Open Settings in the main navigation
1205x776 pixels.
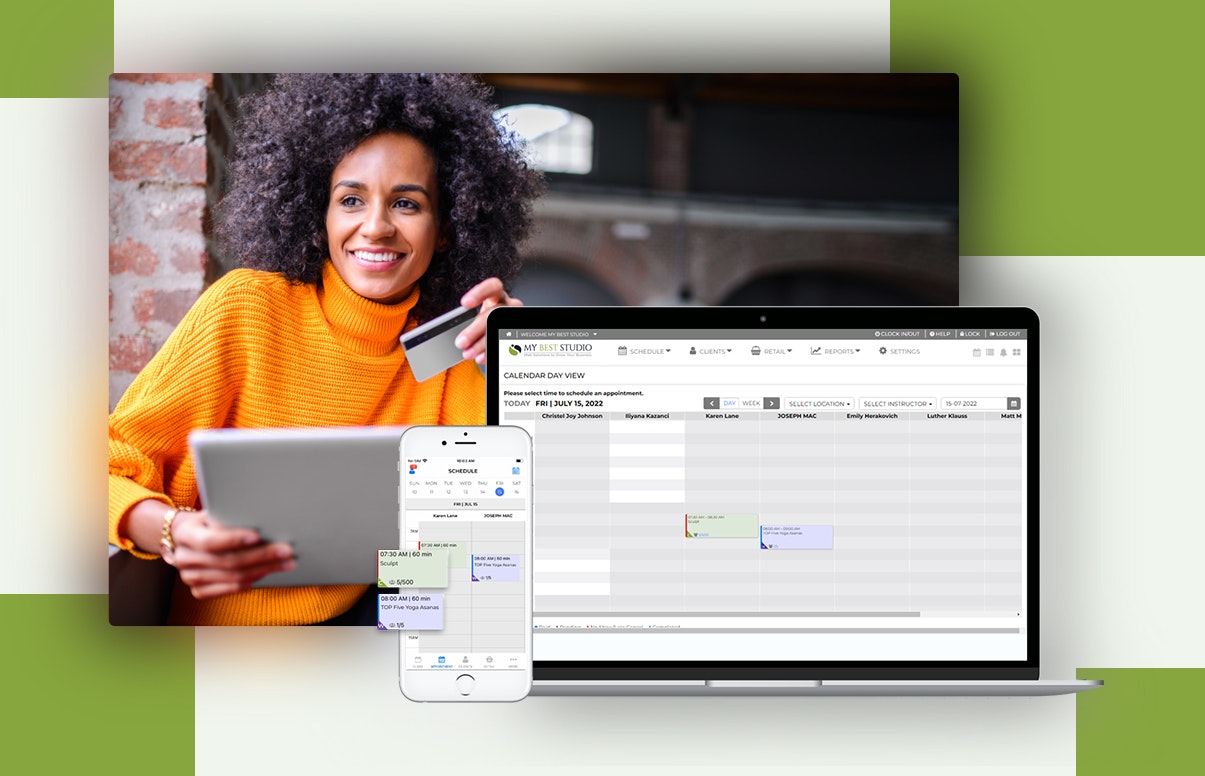point(899,351)
